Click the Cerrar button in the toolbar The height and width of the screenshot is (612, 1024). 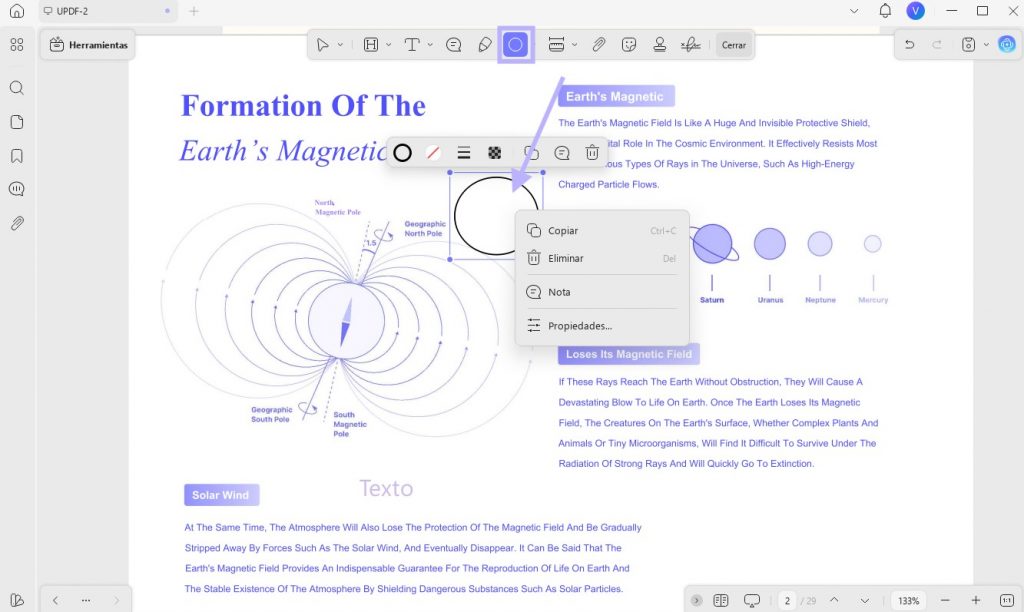tap(733, 45)
